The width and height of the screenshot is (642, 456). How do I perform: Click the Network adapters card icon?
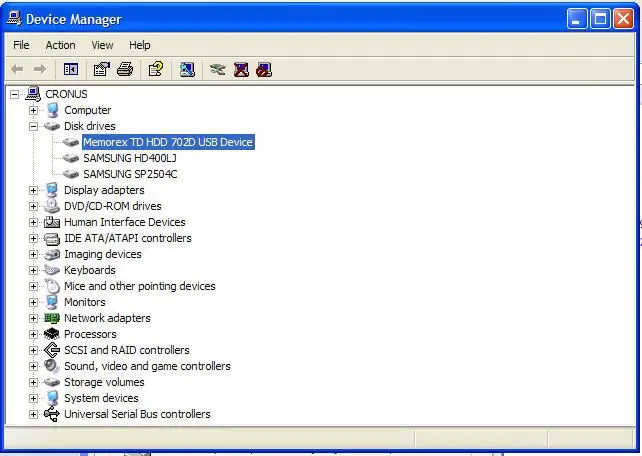tap(52, 318)
